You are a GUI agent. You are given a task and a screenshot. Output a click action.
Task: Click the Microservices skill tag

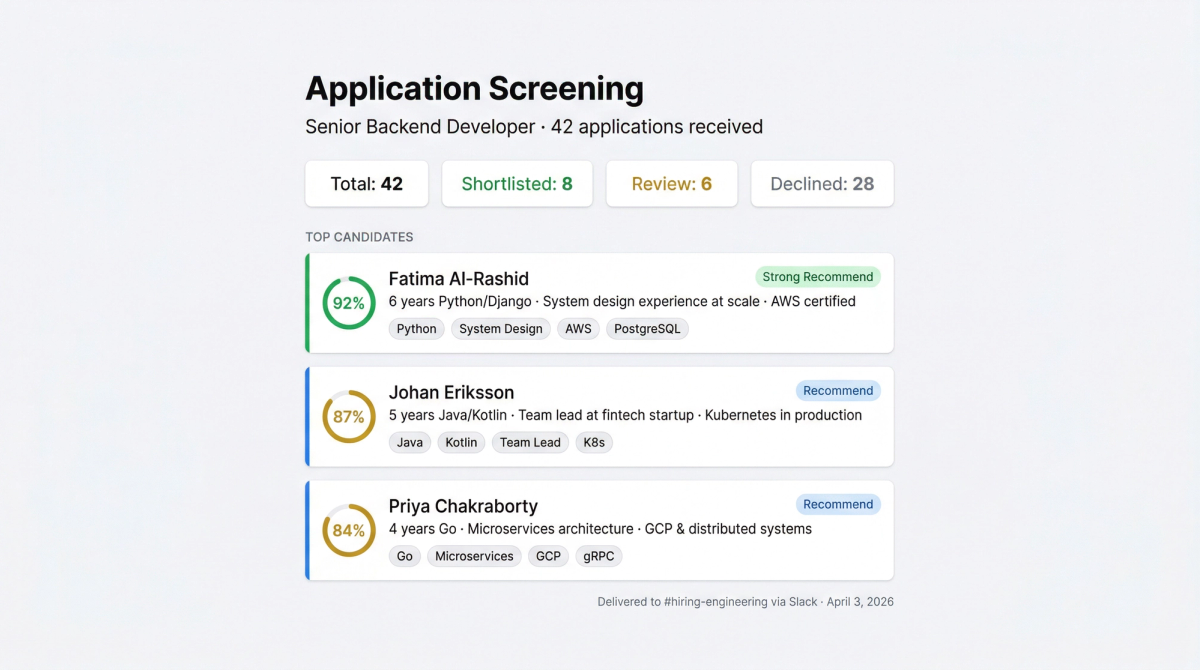point(474,557)
